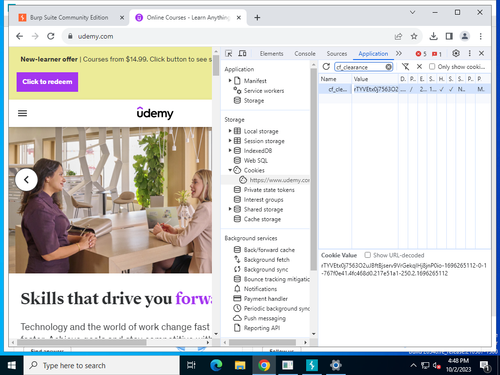Click the clear all cookies icon
Viewport: 500px width, 375px height.
click(x=405, y=67)
